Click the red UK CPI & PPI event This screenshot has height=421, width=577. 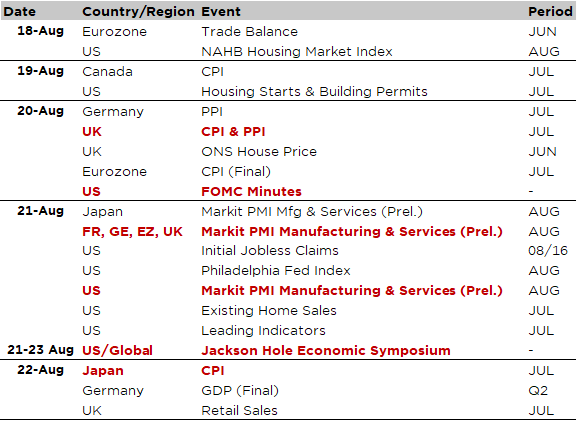[x=233, y=131]
